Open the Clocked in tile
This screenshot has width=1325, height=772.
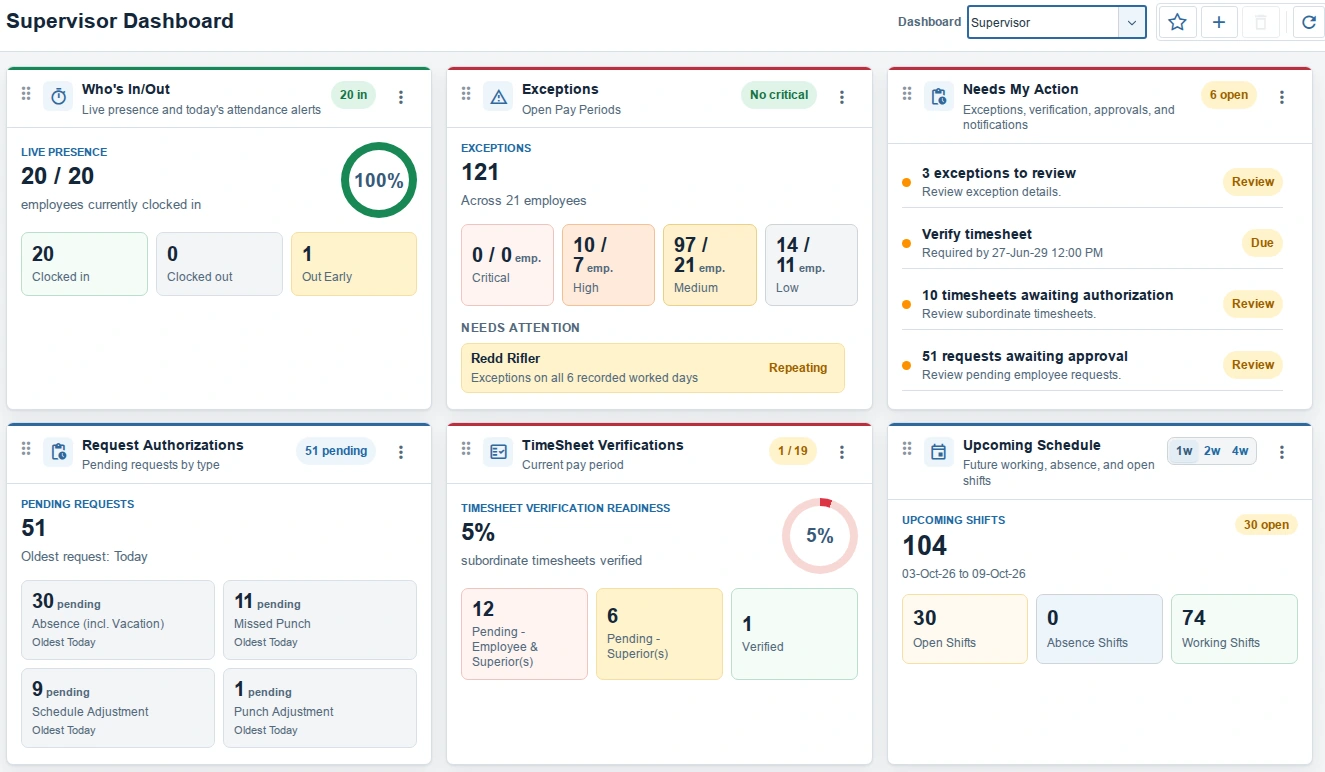coord(84,264)
